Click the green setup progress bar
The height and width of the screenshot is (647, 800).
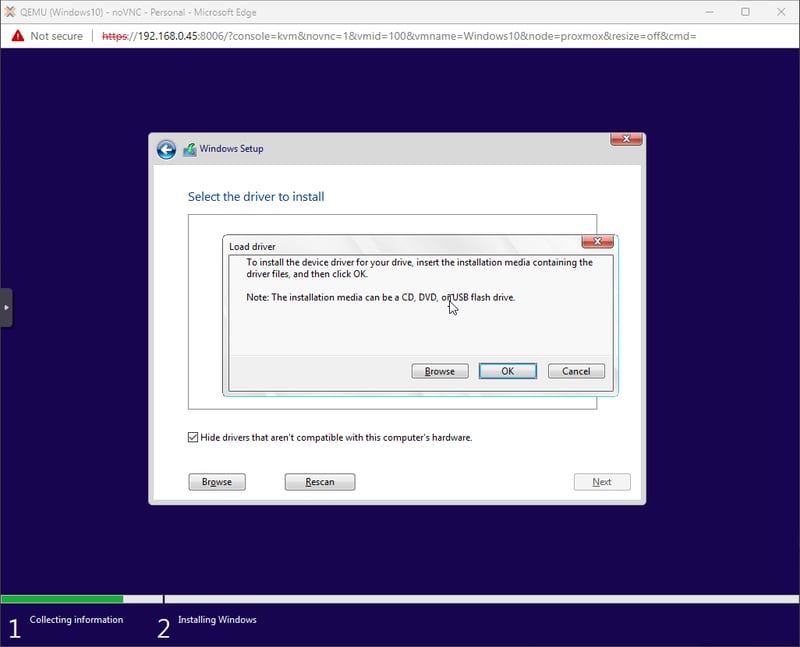62,599
